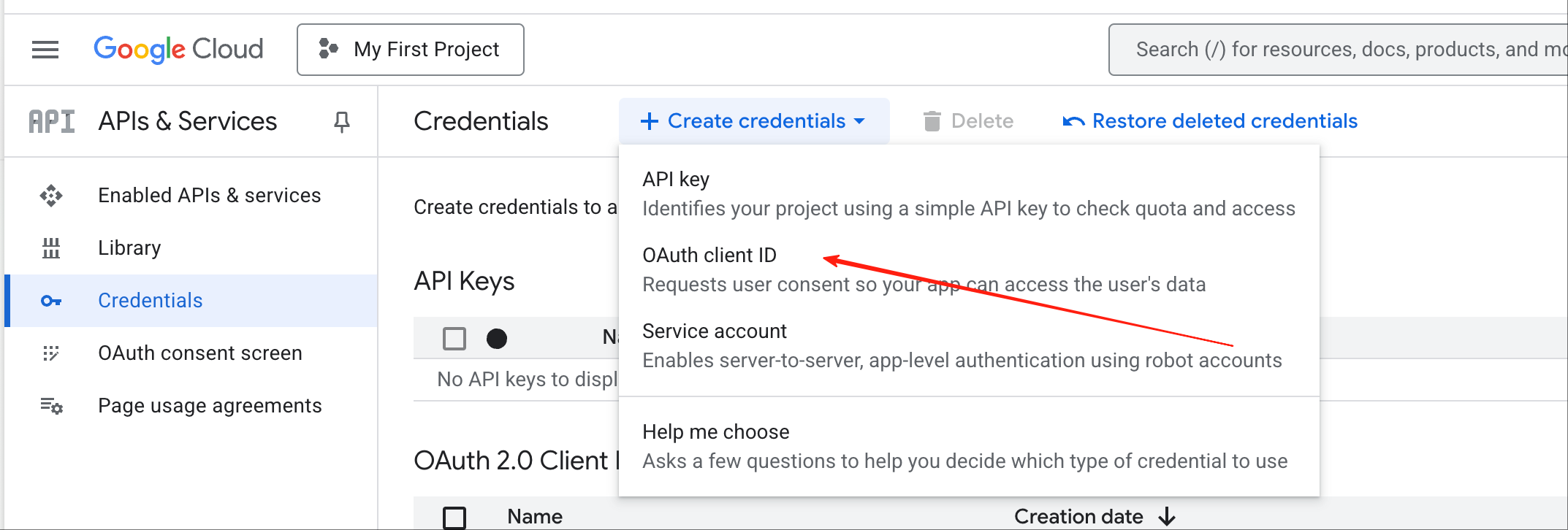
Task: Choose Service account option
Action: (969, 346)
